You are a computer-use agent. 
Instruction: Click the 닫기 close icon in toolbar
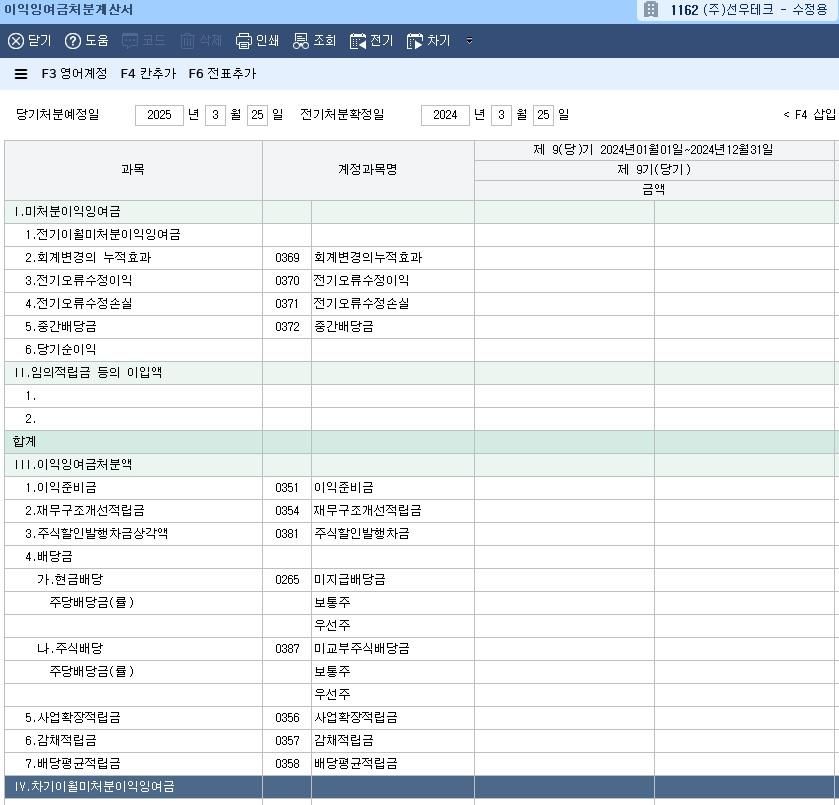pyautogui.click(x=16, y=41)
